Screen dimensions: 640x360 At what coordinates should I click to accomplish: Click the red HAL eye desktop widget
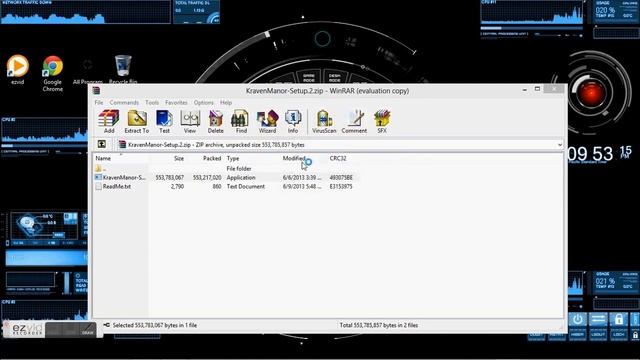(x=591, y=92)
